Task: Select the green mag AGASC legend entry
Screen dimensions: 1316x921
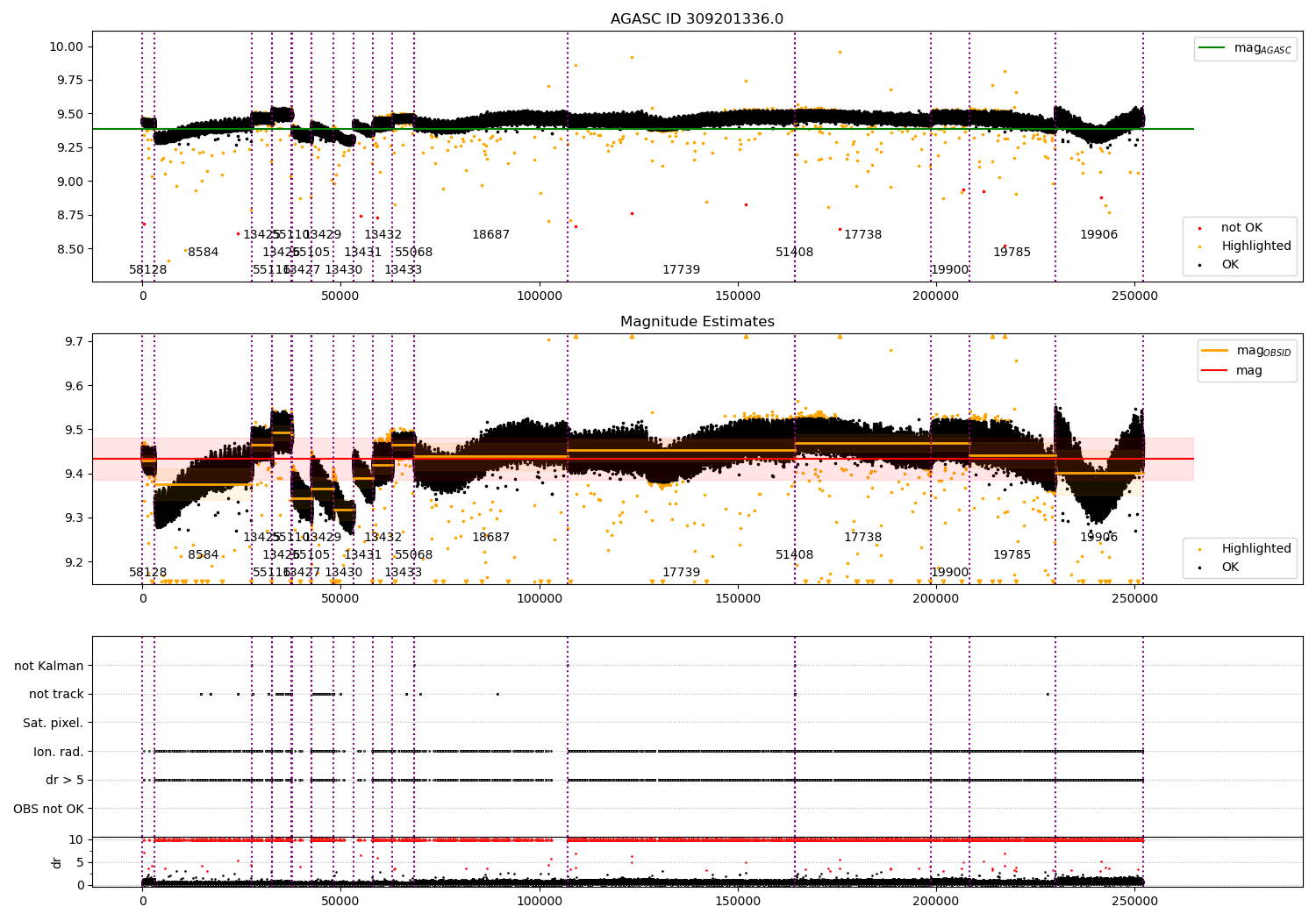Action: [1245, 48]
